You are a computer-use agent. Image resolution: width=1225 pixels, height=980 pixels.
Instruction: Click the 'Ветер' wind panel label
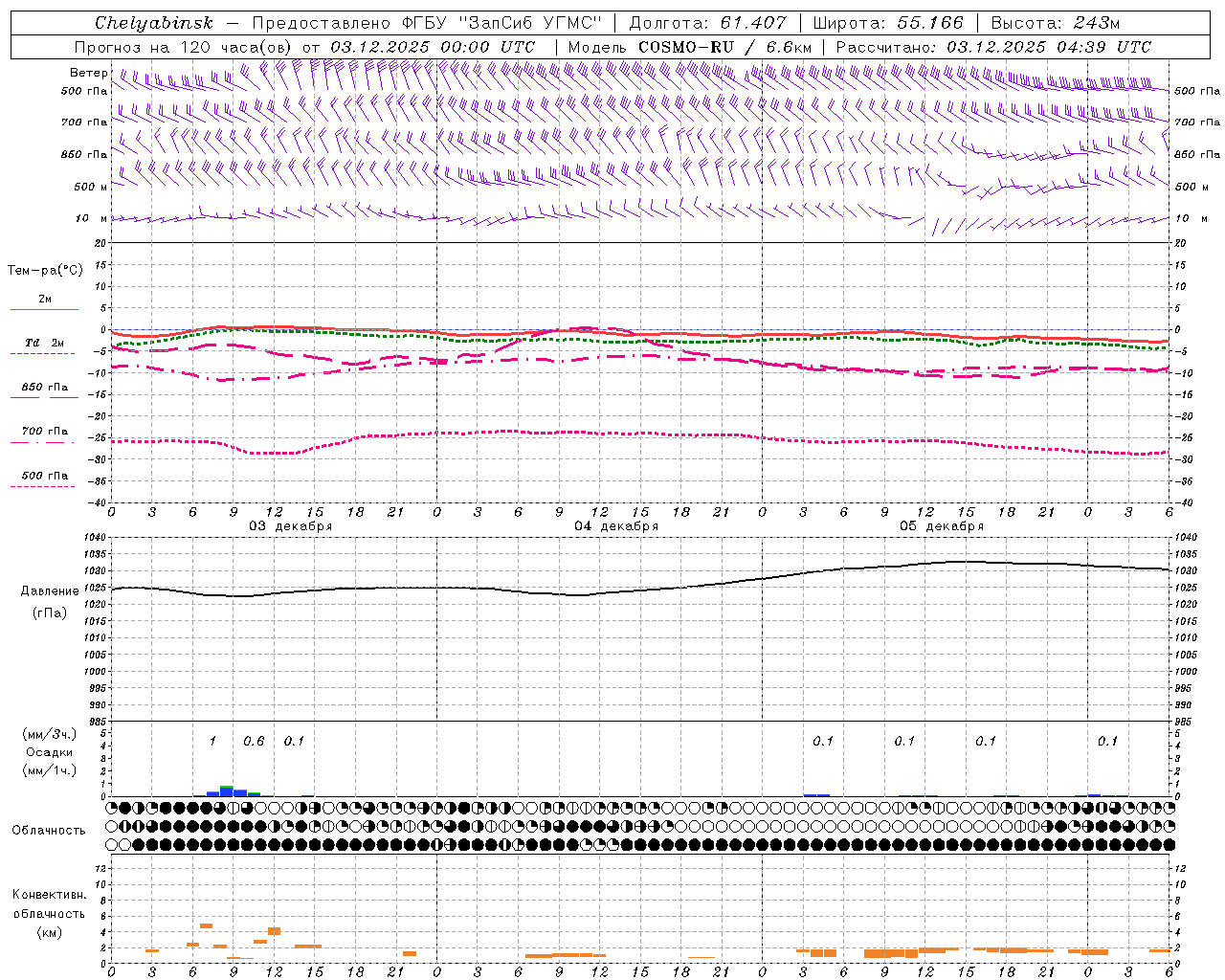click(x=88, y=73)
